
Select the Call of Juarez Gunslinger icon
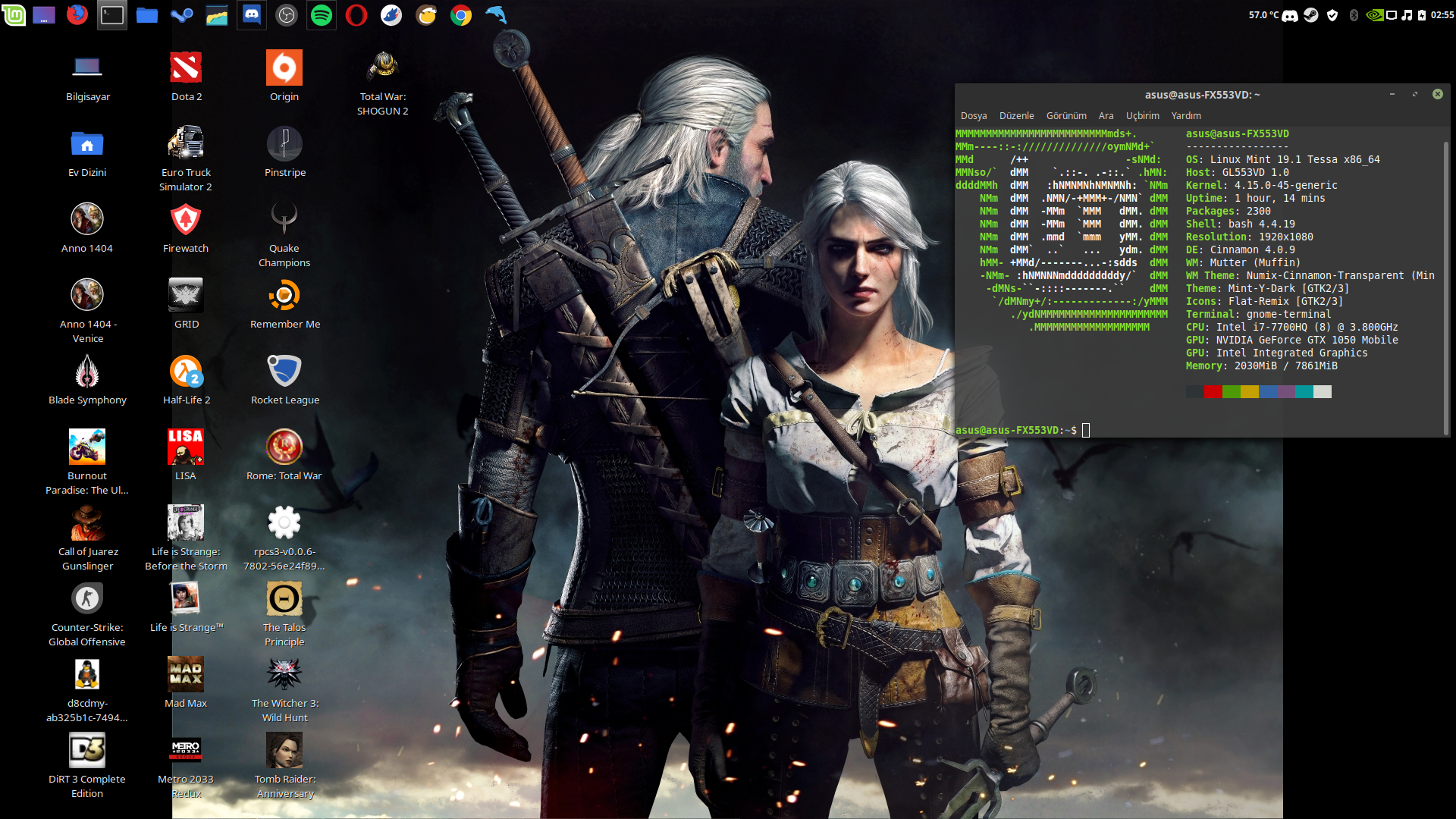[87, 538]
